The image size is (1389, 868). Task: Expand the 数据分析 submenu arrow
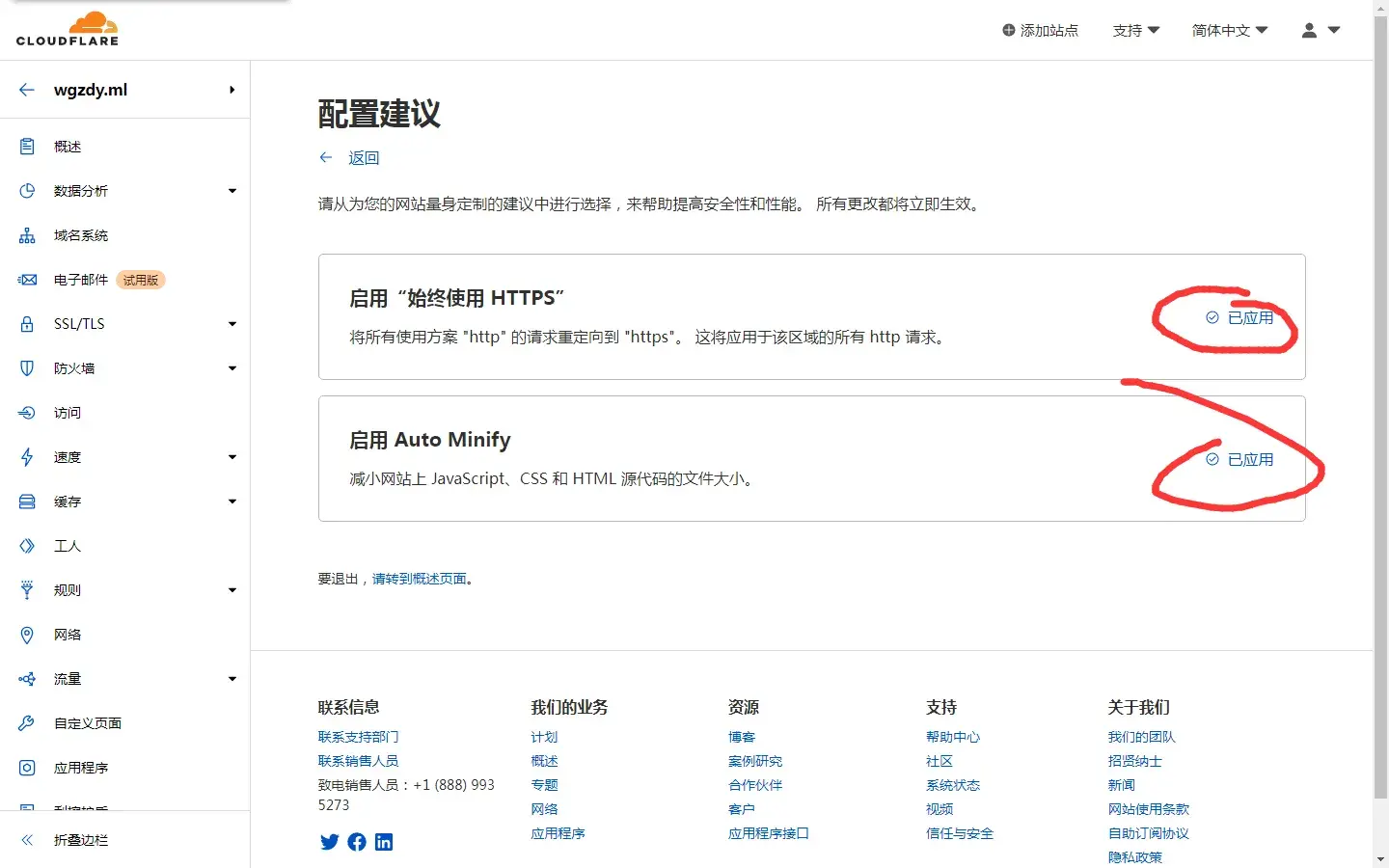tap(232, 191)
